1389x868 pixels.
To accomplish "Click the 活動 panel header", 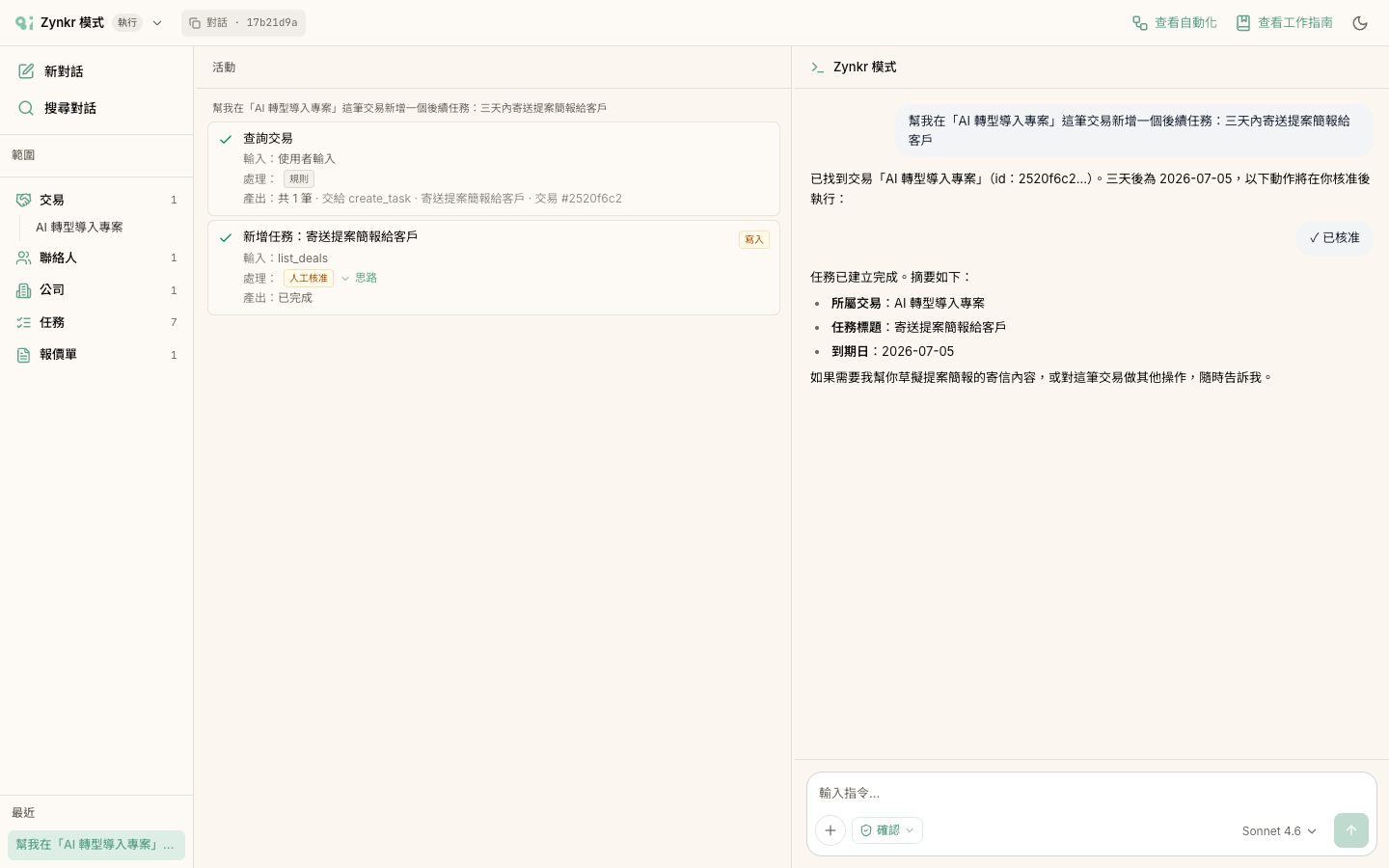I will click(224, 68).
